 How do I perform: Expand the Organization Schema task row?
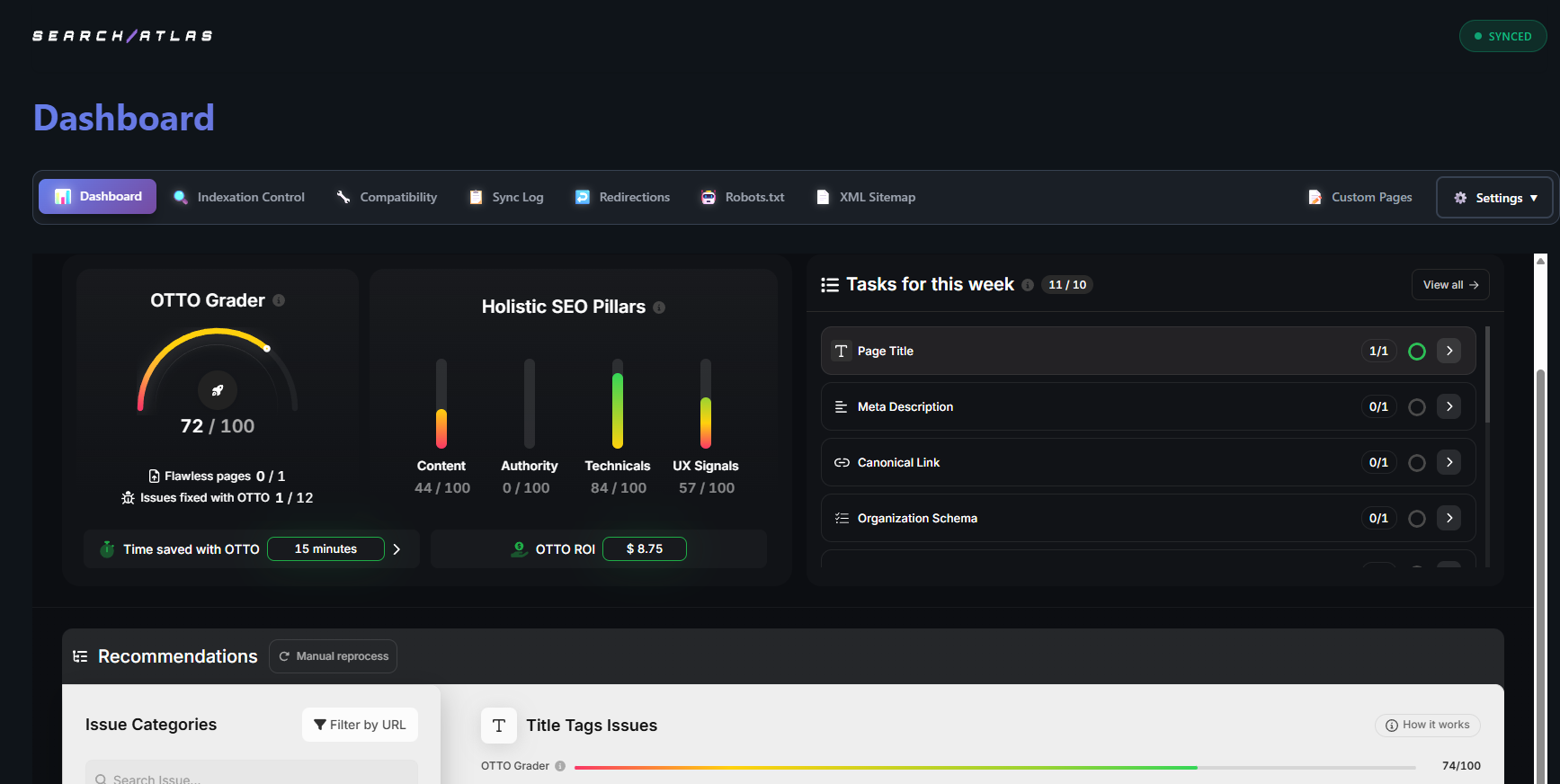(1449, 518)
